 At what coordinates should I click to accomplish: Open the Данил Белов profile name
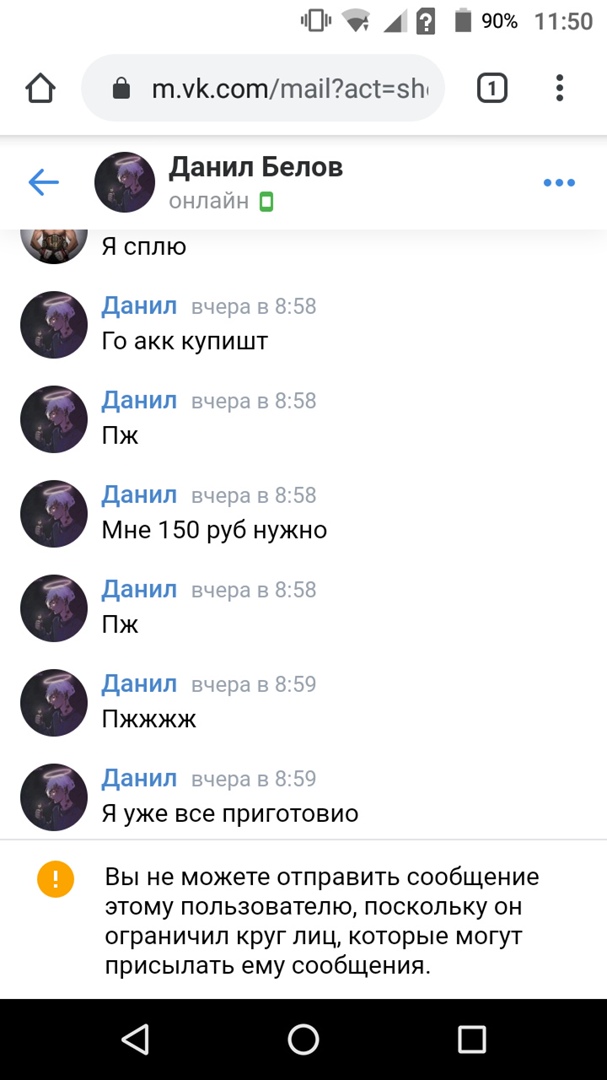(x=256, y=167)
